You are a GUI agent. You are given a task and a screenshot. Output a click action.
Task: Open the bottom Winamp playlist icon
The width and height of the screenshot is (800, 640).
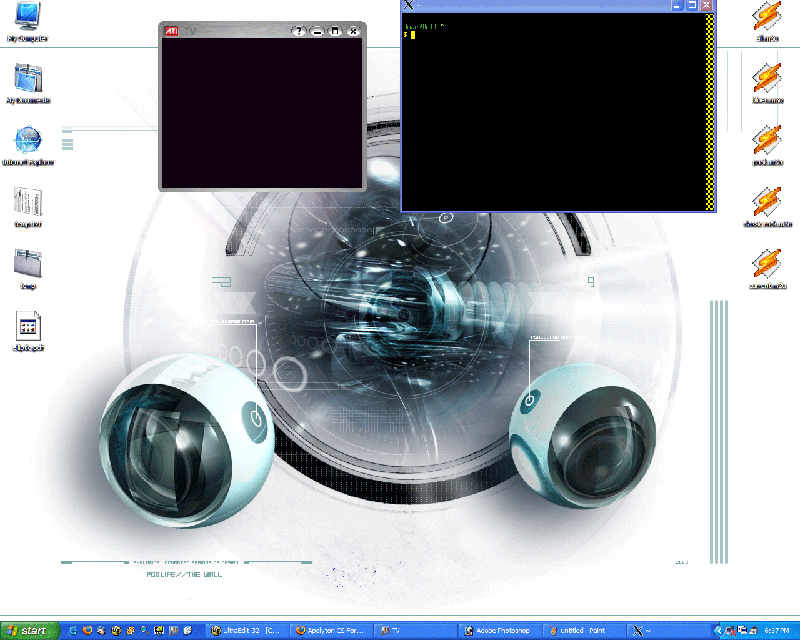(767, 266)
